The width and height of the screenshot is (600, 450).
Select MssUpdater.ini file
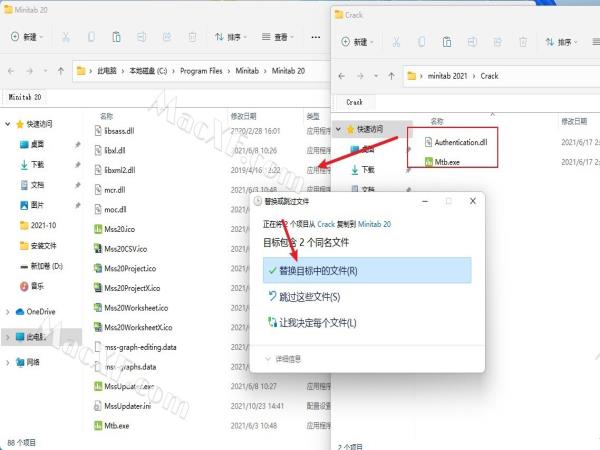point(127,406)
